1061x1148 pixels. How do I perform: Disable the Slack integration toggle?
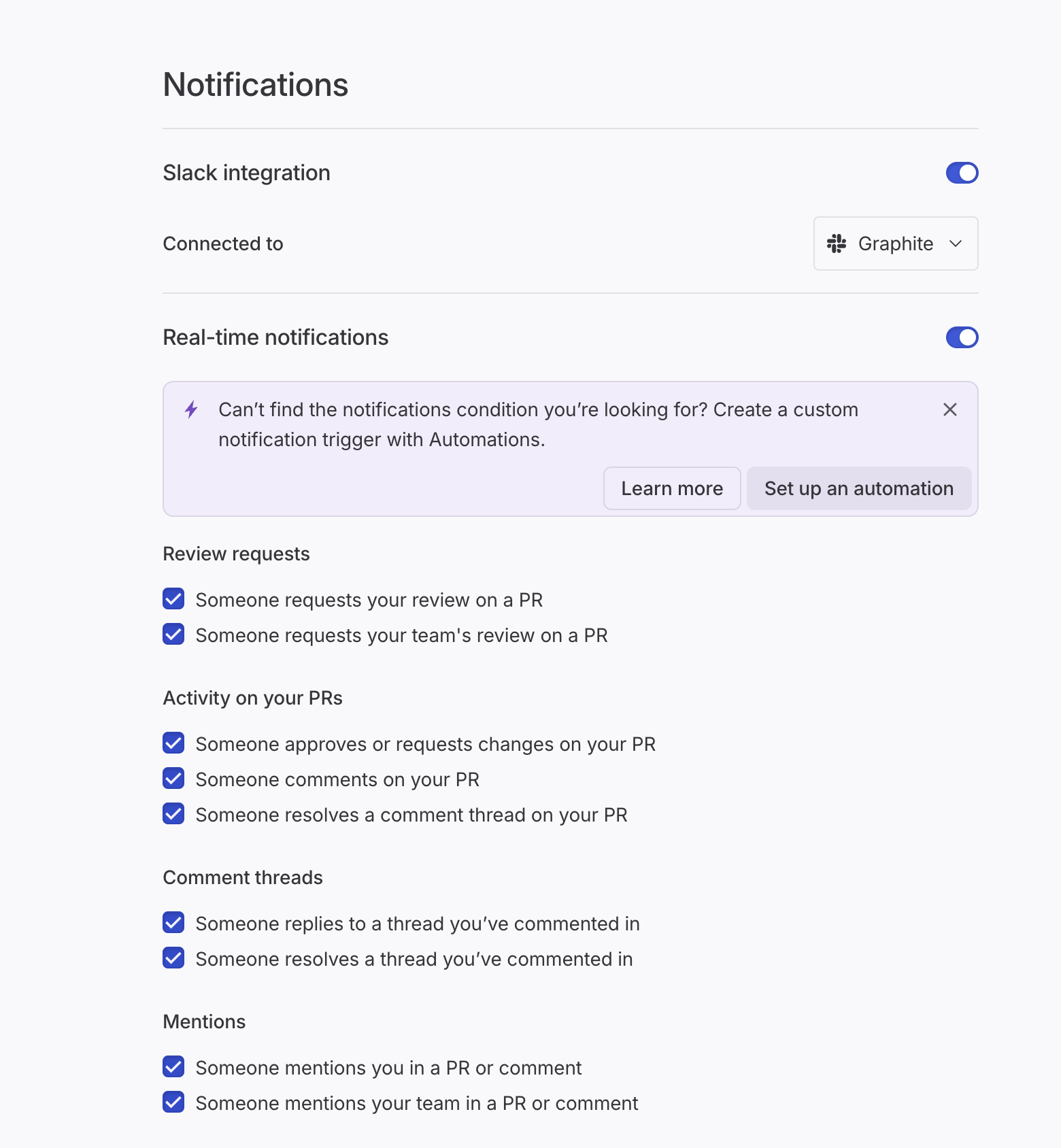pos(961,173)
